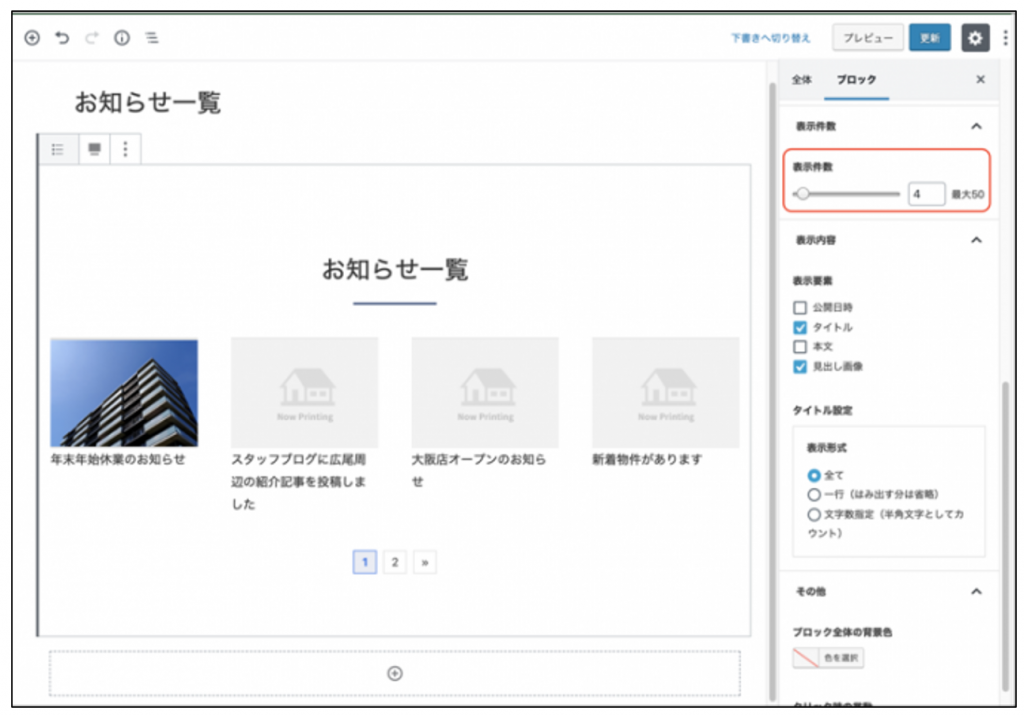Select the 一行 radio option
1024x715 pixels.
click(x=814, y=494)
